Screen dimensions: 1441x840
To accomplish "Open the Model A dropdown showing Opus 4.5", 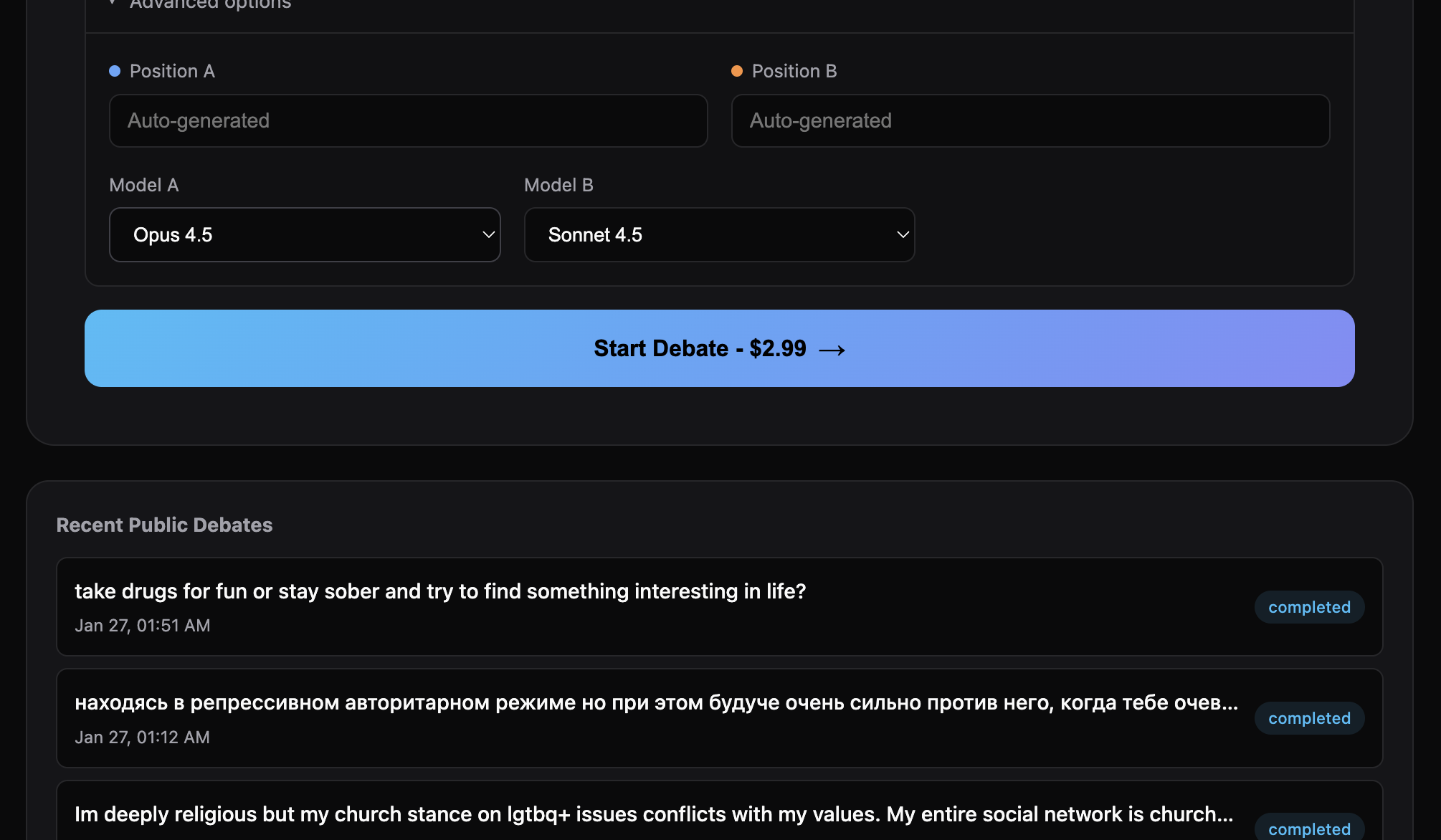I will pyautogui.click(x=305, y=234).
